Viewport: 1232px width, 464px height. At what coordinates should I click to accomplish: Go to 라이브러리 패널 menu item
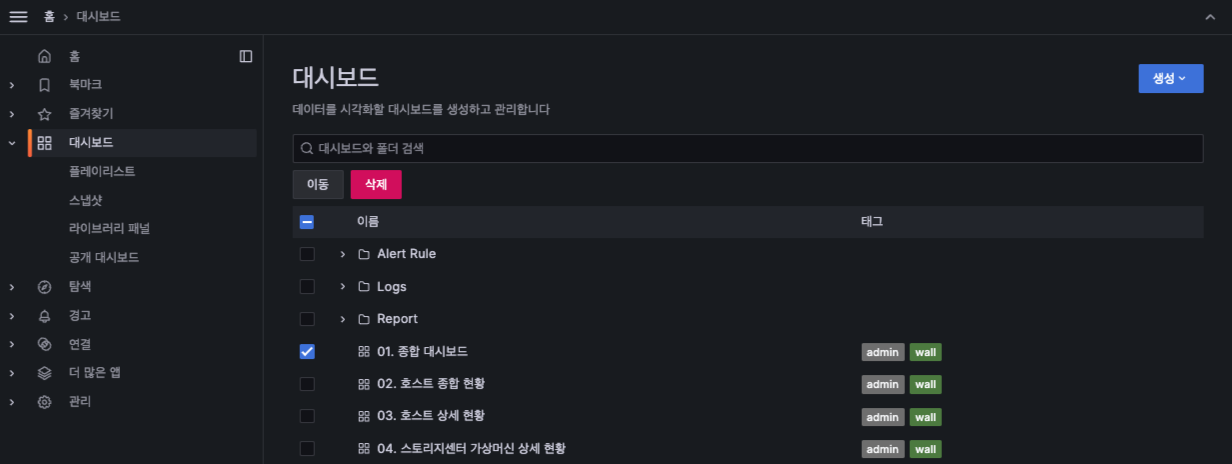(109, 228)
